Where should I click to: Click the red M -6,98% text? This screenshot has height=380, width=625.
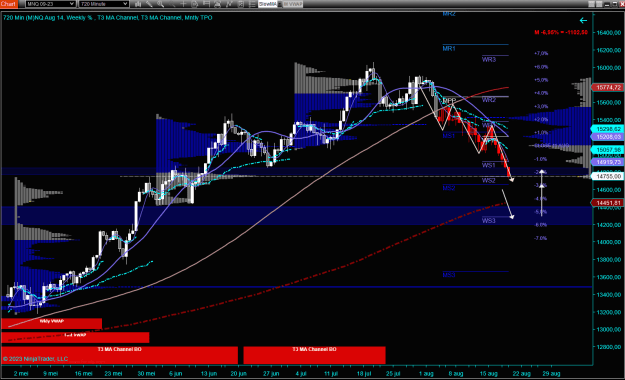point(561,32)
